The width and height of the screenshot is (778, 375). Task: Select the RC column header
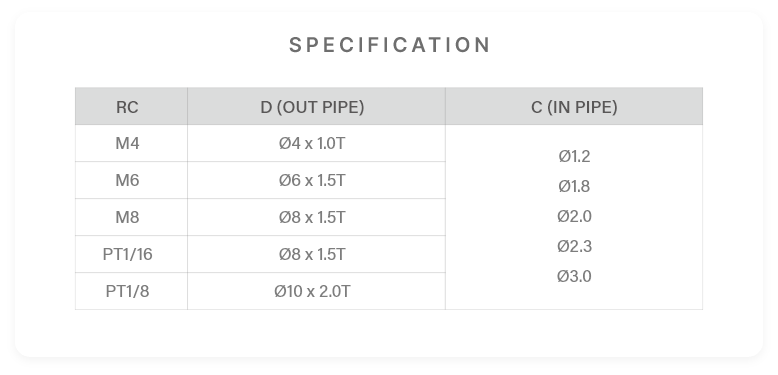pyautogui.click(x=131, y=106)
